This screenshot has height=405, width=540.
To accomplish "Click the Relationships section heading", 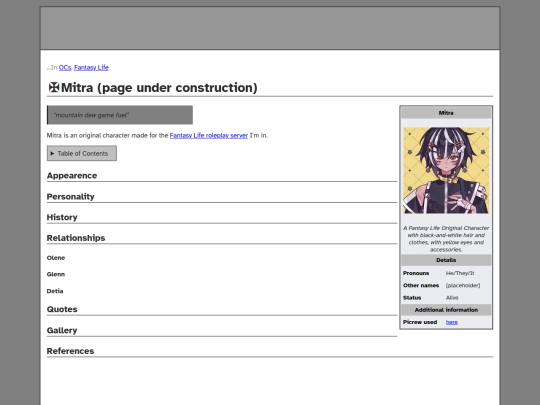I will (x=76, y=238).
